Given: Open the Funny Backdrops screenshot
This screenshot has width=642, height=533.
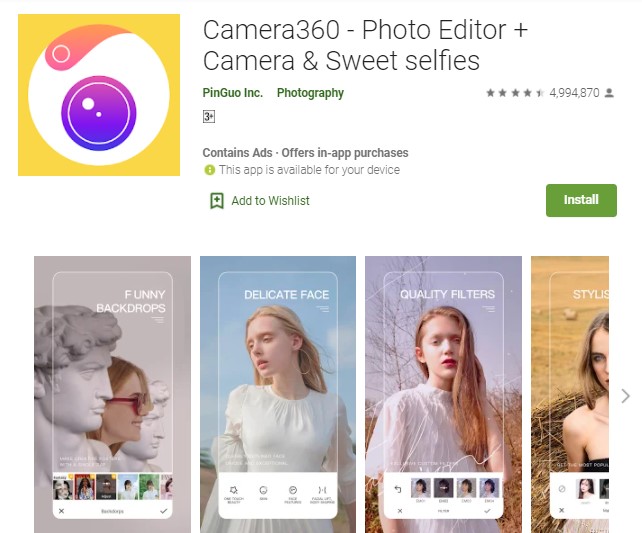Looking at the screenshot, I should (x=112, y=395).
